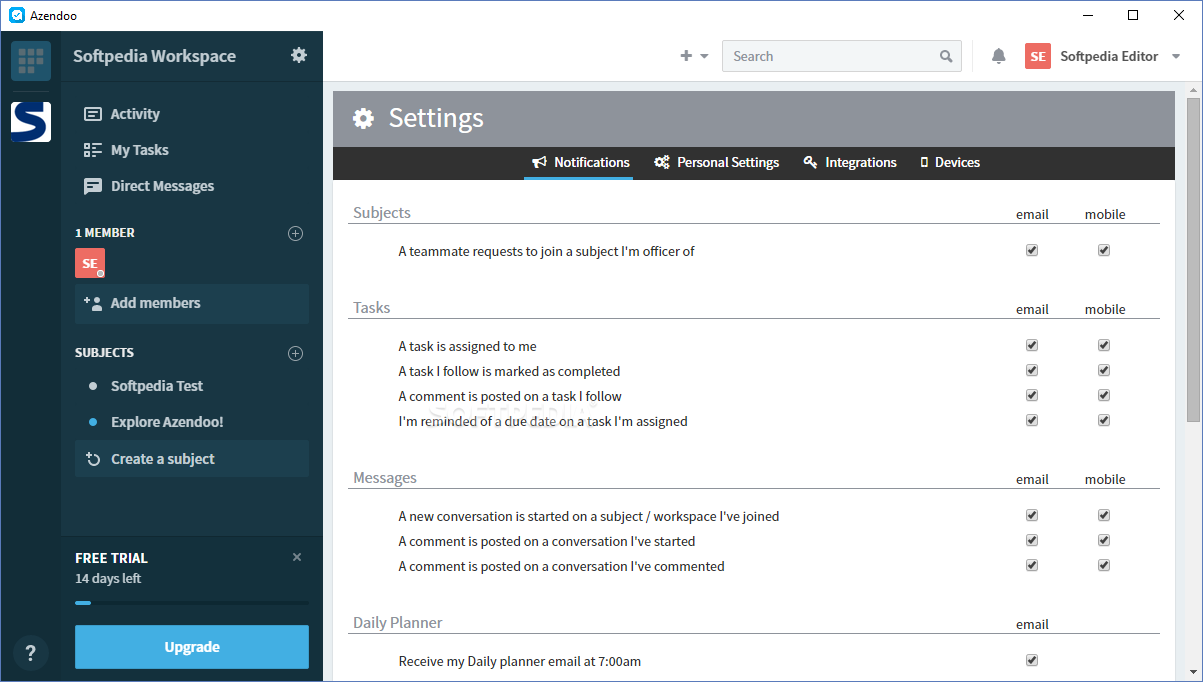Open the Activity page
1203x682 pixels.
(135, 114)
